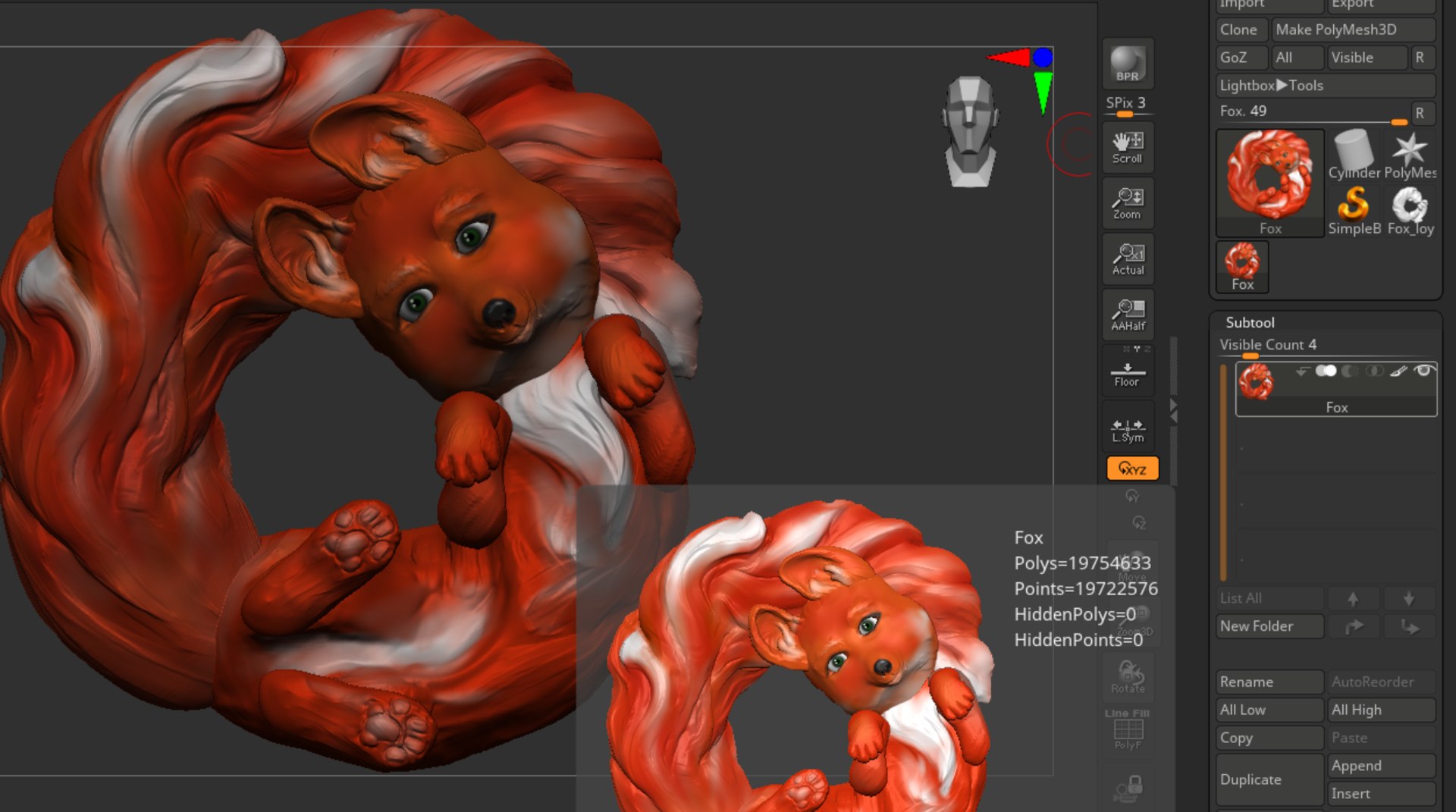
Task: Select the large Fox tool thumbnail
Action: click(x=1270, y=183)
